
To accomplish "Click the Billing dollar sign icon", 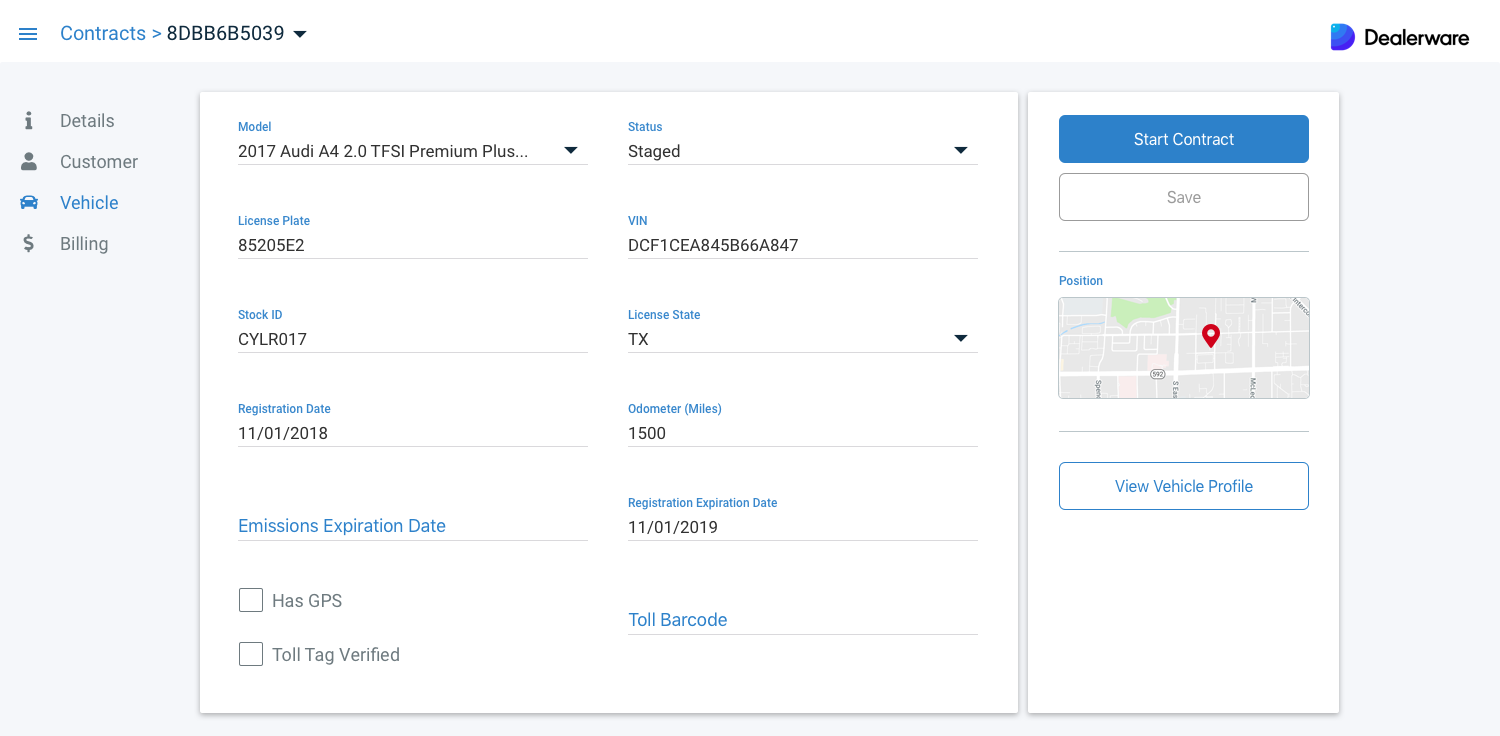I will tap(29, 244).
